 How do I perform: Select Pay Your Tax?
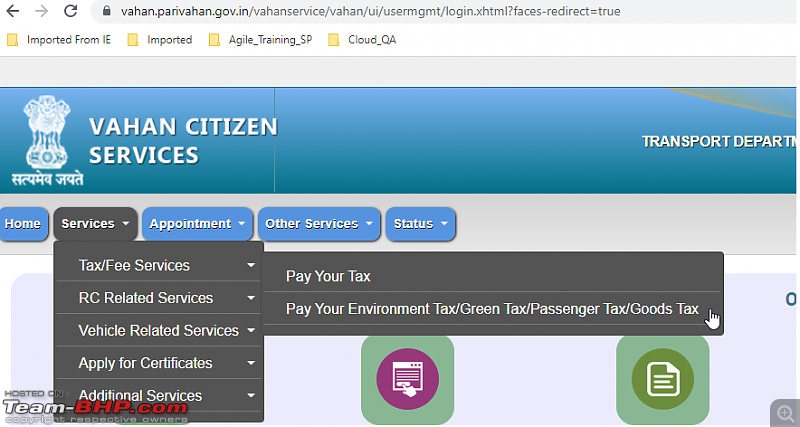[x=492, y=276]
